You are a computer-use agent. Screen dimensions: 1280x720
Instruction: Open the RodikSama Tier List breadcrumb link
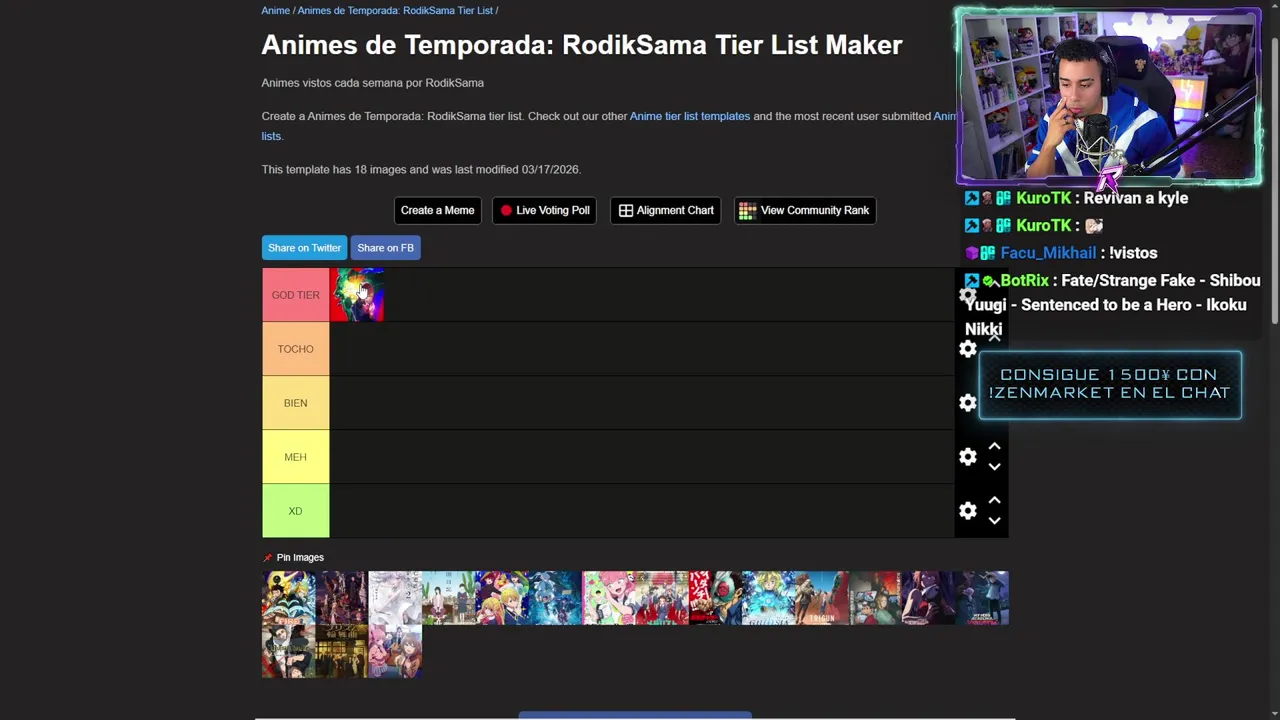[x=395, y=10]
